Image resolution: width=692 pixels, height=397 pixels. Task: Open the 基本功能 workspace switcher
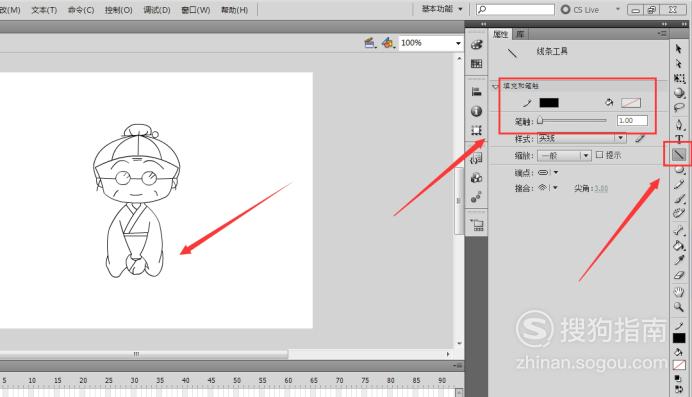[x=442, y=9]
